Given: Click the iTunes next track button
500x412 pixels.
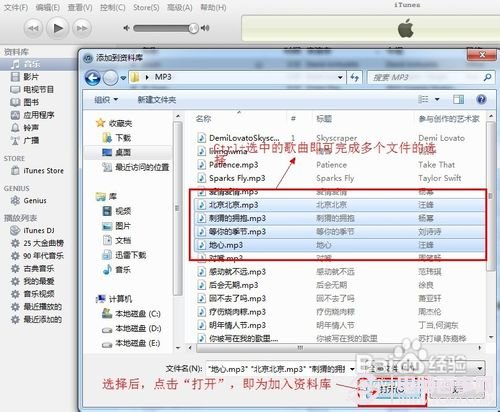Looking at the screenshot, I should click(82, 28).
